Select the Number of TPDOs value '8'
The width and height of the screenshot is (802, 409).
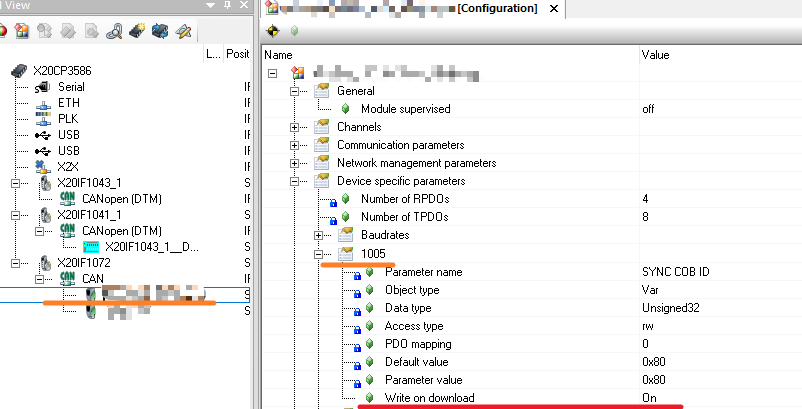[645, 217]
